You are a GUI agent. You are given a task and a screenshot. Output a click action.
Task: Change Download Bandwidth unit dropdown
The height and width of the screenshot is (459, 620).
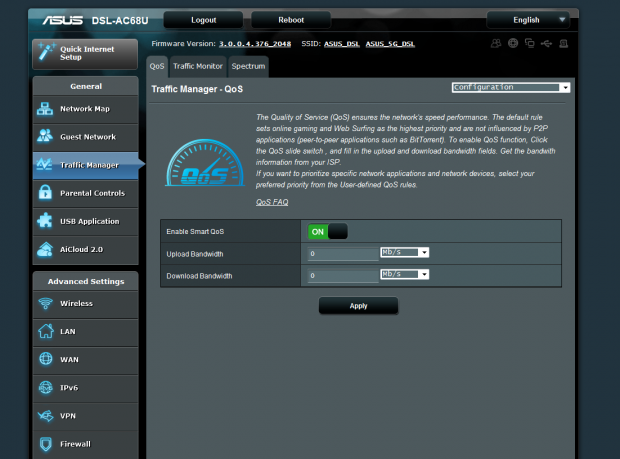tap(405, 274)
